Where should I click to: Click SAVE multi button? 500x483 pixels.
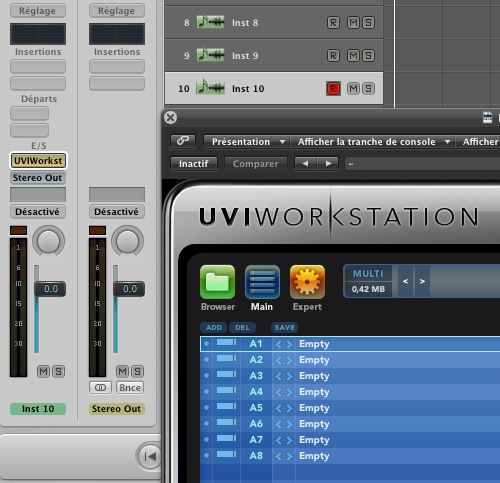pos(284,327)
